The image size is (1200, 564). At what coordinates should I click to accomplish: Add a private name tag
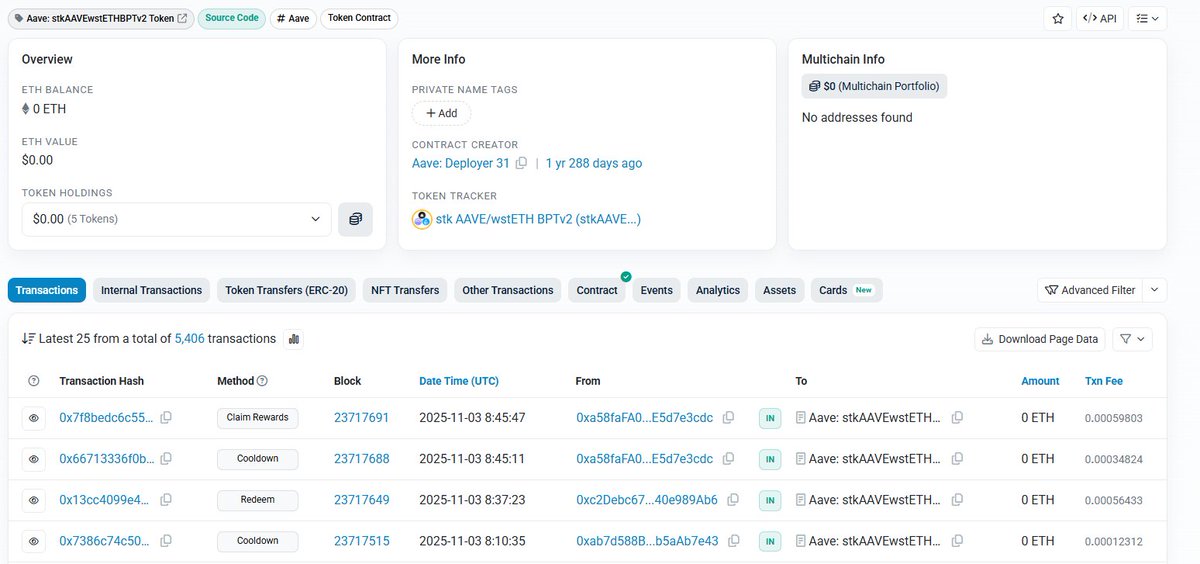tap(441, 113)
